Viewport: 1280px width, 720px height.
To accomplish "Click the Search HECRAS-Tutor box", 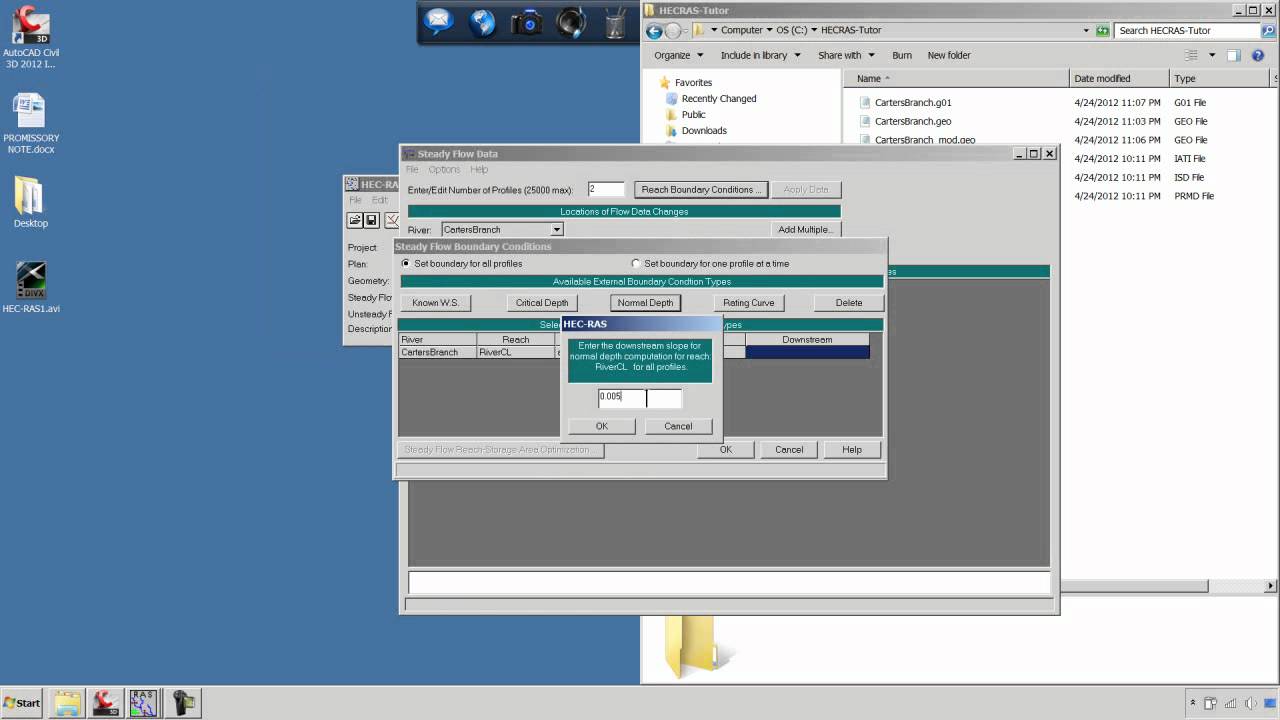I will click(1187, 31).
